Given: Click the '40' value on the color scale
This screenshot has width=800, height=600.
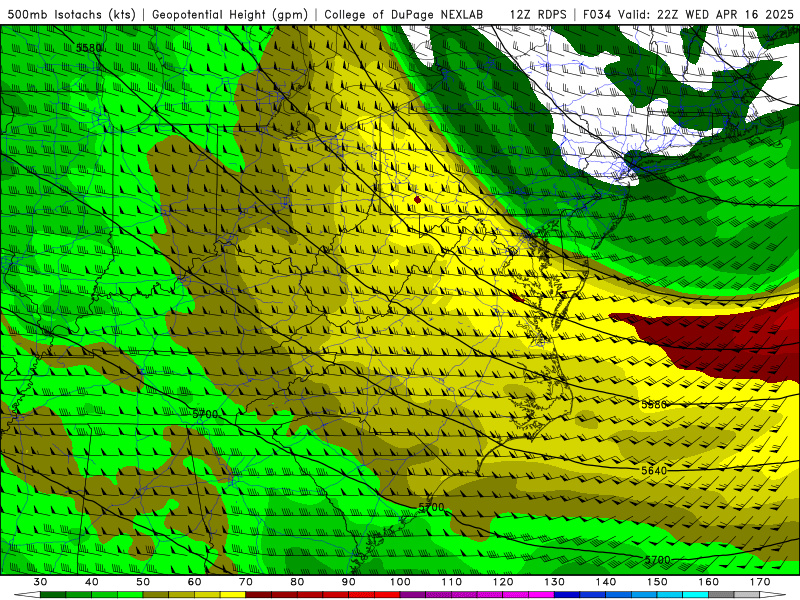Looking at the screenshot, I should [92, 582].
